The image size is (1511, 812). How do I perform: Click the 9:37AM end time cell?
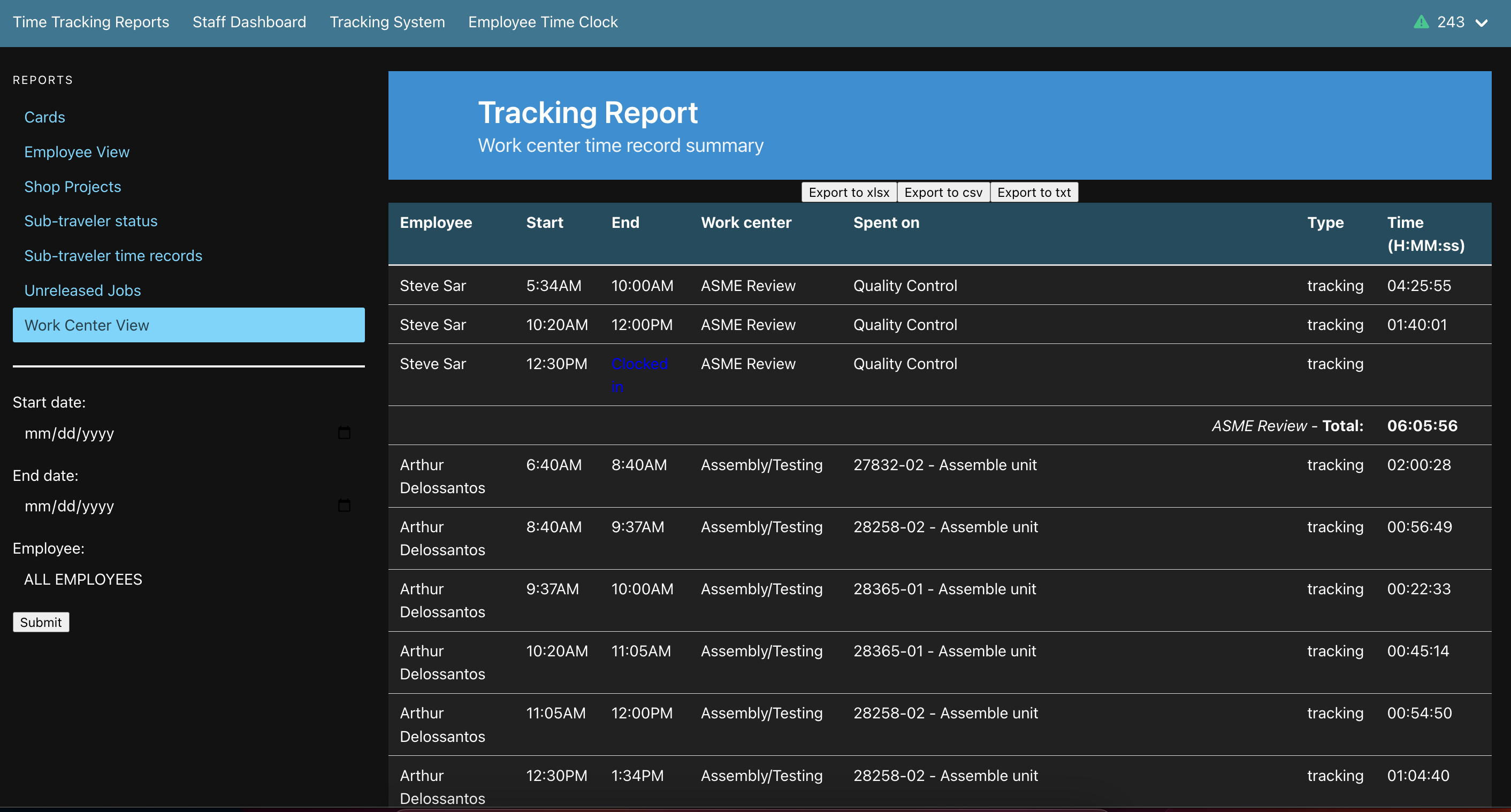point(638,527)
